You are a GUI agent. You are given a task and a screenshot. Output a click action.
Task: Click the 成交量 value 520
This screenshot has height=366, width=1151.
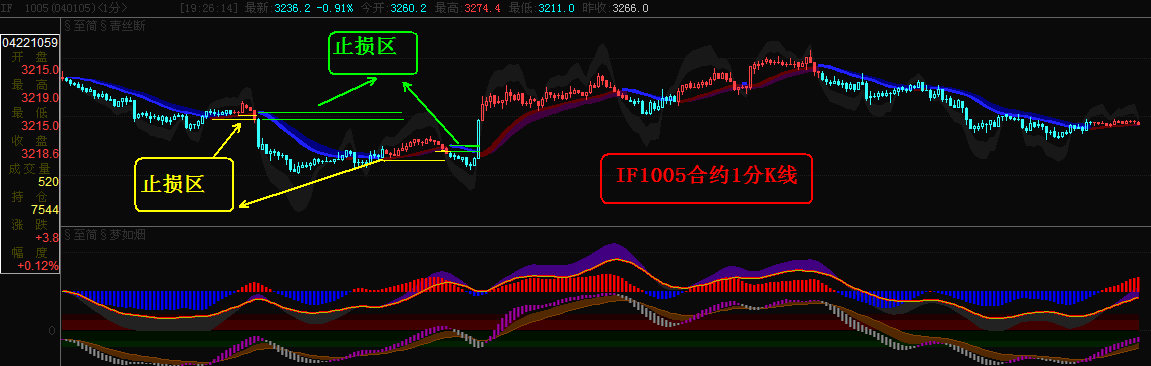[48, 182]
